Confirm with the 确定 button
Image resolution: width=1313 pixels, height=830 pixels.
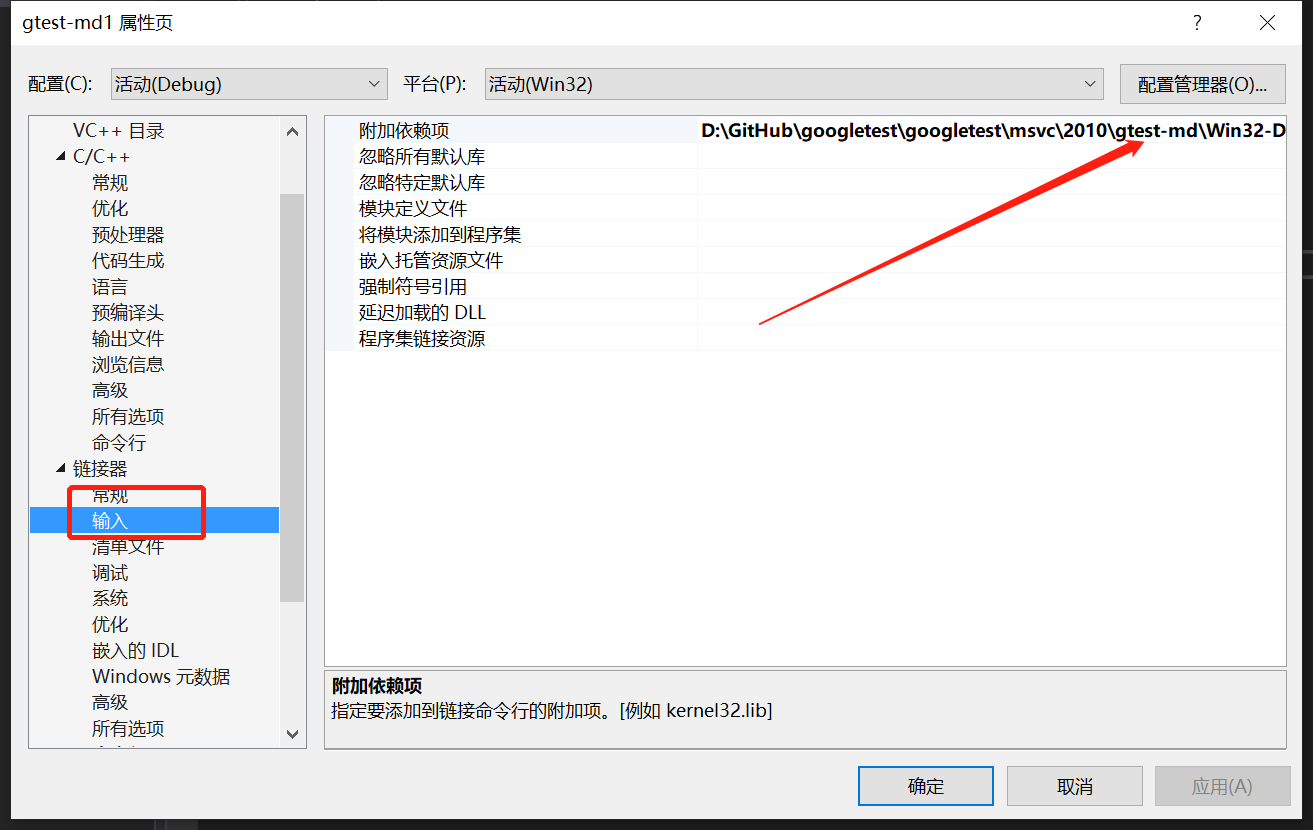(926, 786)
